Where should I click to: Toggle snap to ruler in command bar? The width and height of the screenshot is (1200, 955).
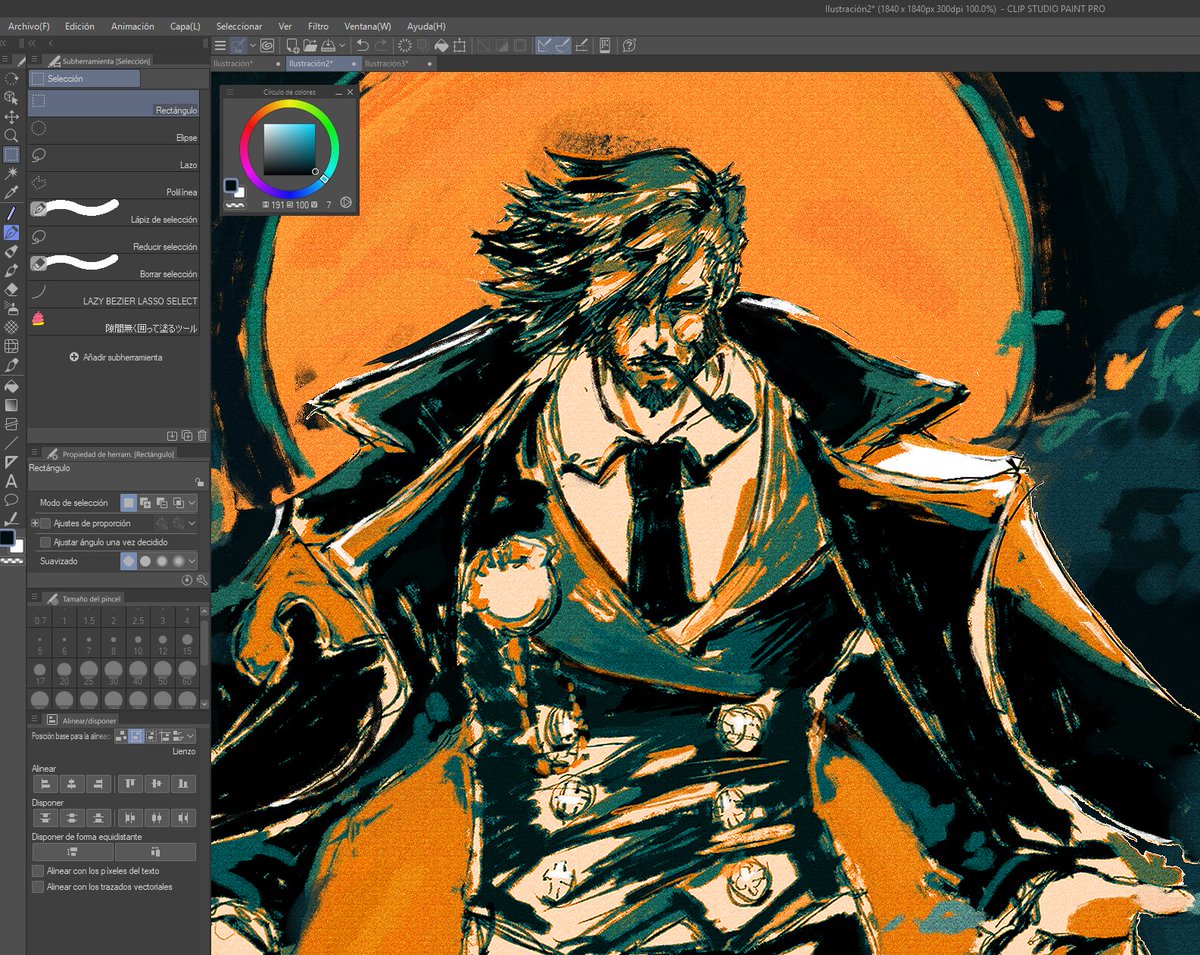545,45
